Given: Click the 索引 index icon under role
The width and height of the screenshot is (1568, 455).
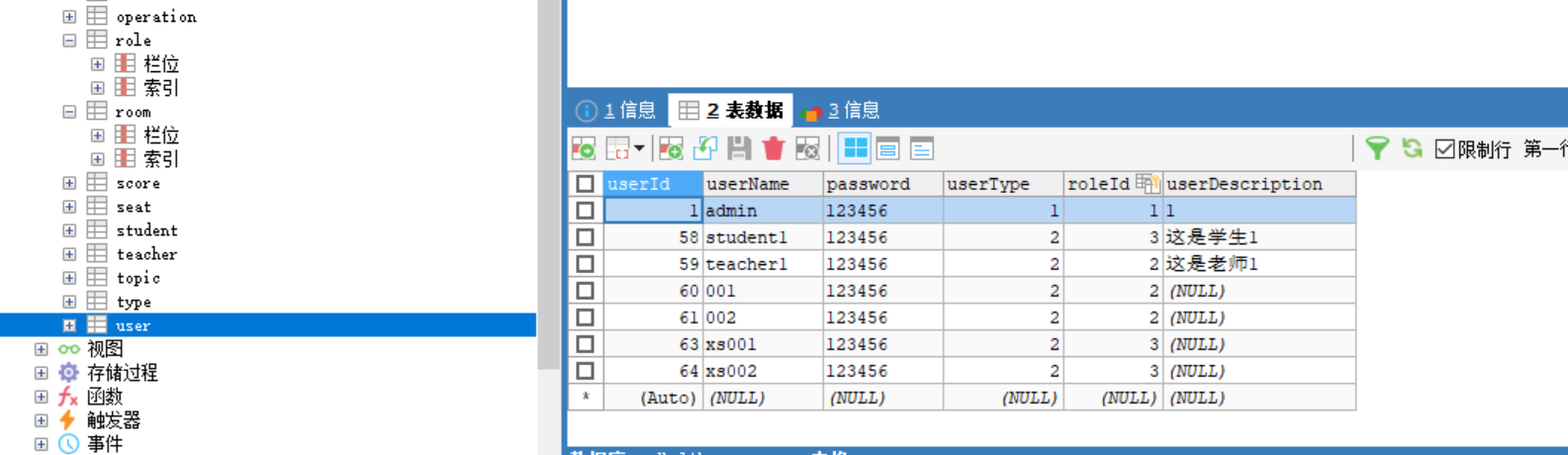Looking at the screenshot, I should (x=126, y=87).
